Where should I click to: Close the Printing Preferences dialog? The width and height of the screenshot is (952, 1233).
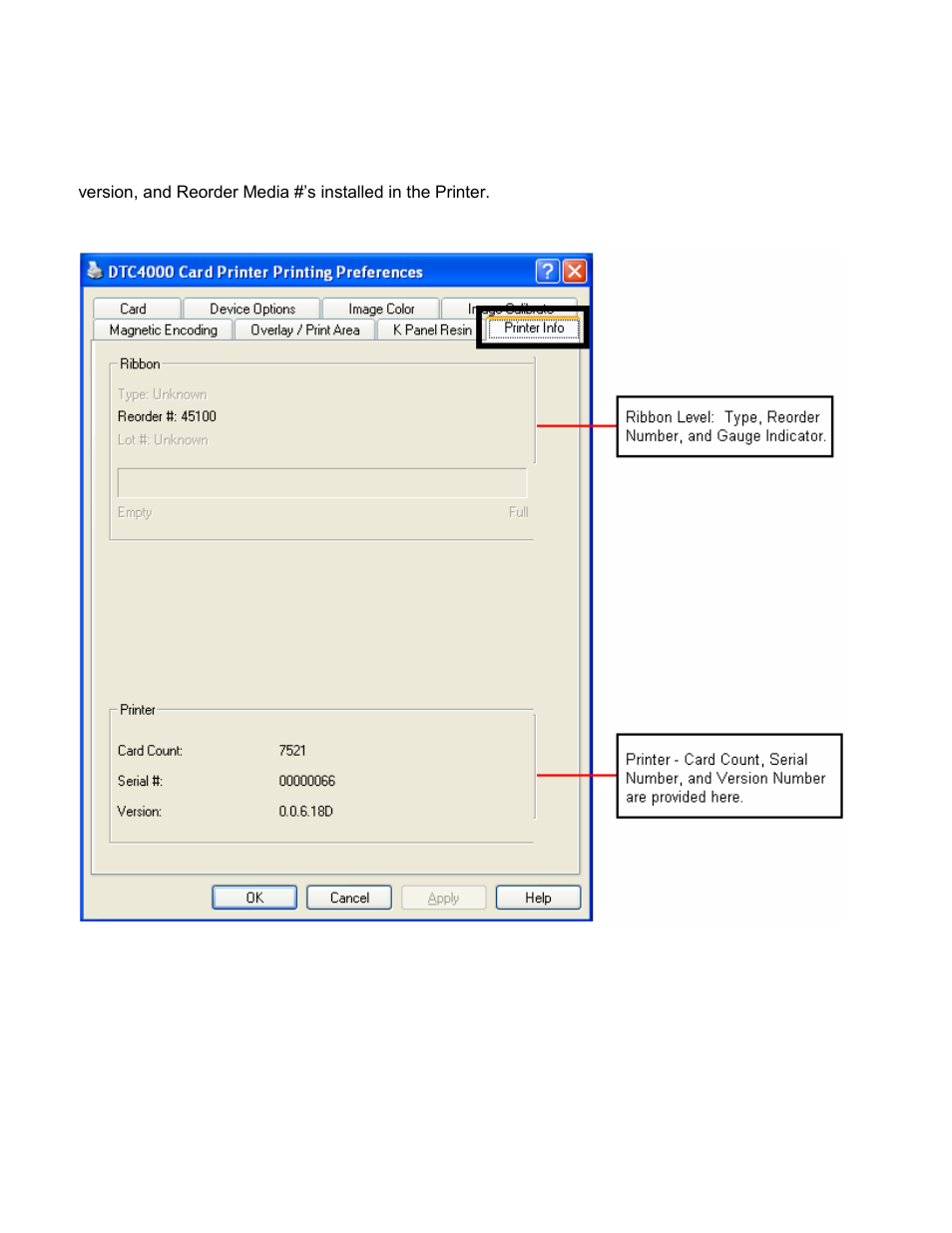575,271
